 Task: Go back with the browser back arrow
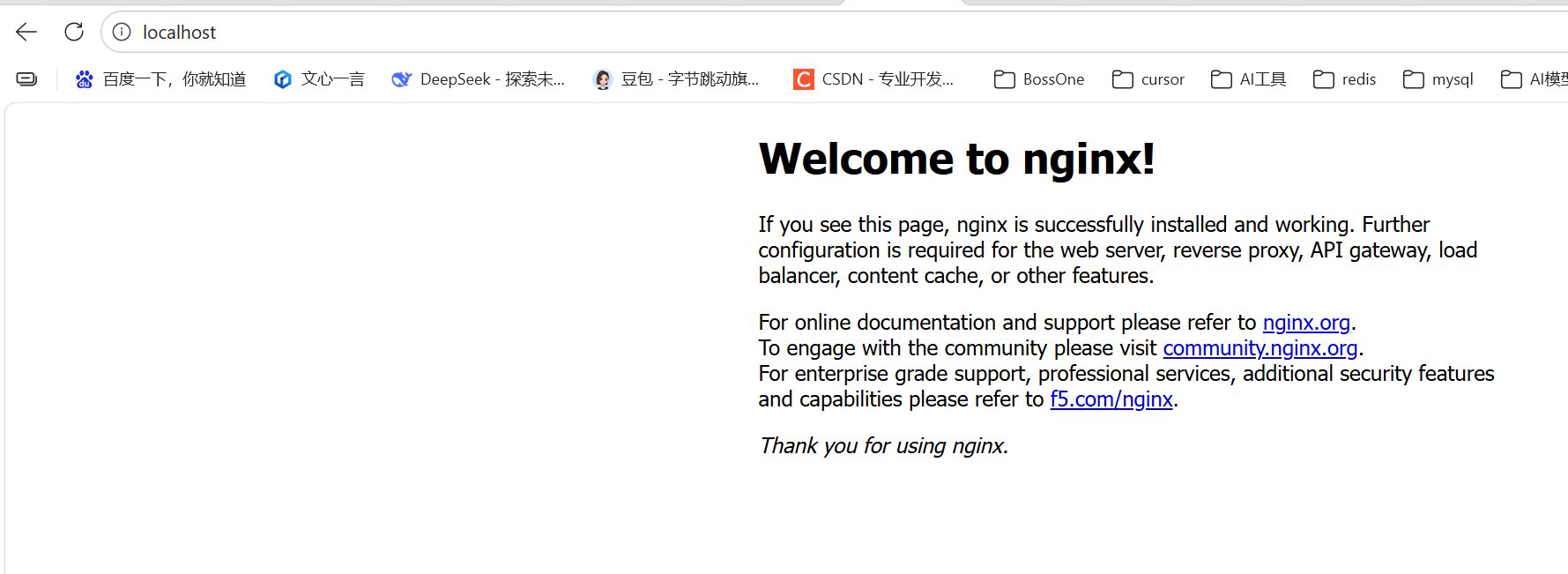(x=26, y=33)
